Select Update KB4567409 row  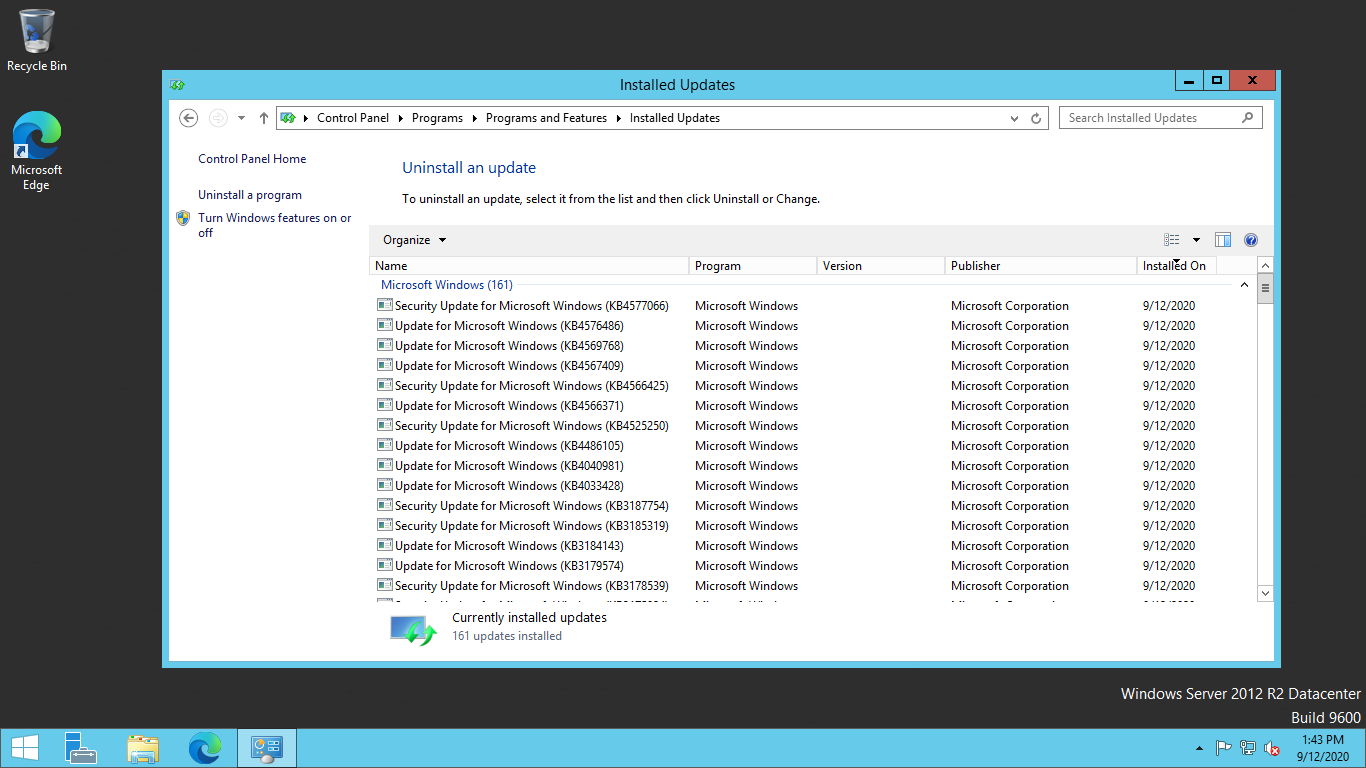[812, 366]
